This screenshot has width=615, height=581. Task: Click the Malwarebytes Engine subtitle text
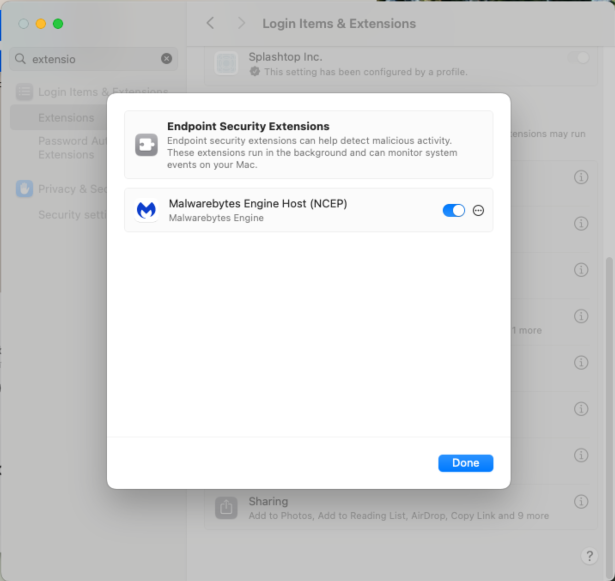coord(216,218)
